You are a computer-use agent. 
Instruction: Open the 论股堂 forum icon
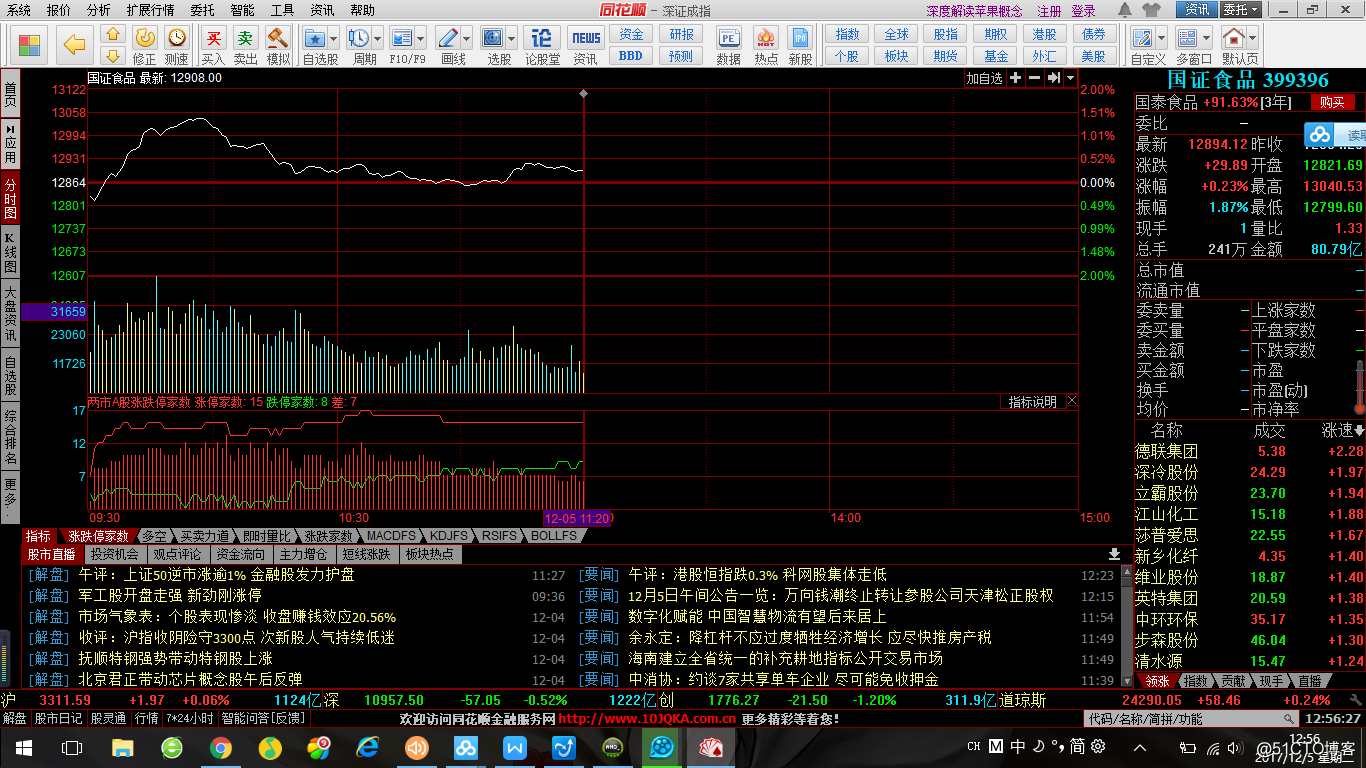542,38
